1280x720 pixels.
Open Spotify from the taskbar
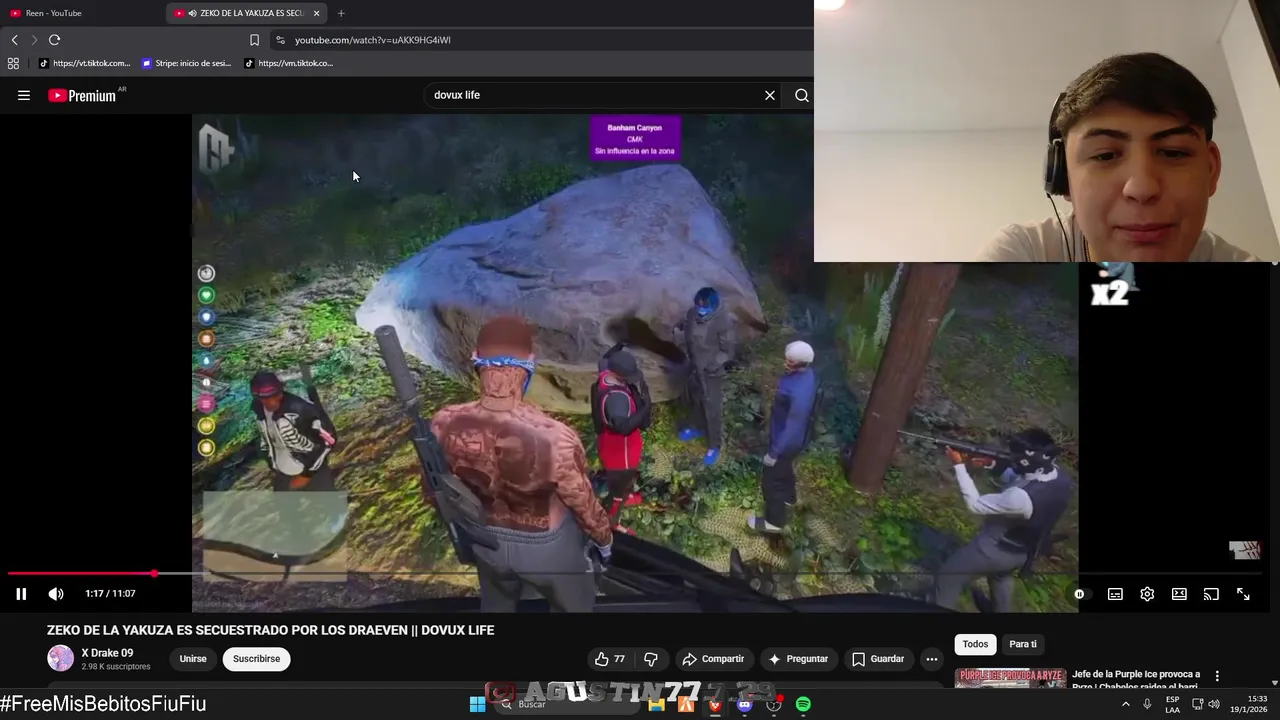pyautogui.click(x=803, y=704)
